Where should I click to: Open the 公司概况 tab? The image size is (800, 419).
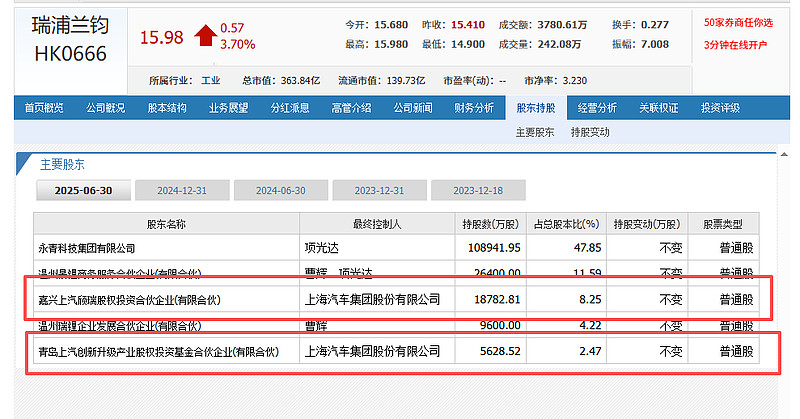tap(106, 108)
